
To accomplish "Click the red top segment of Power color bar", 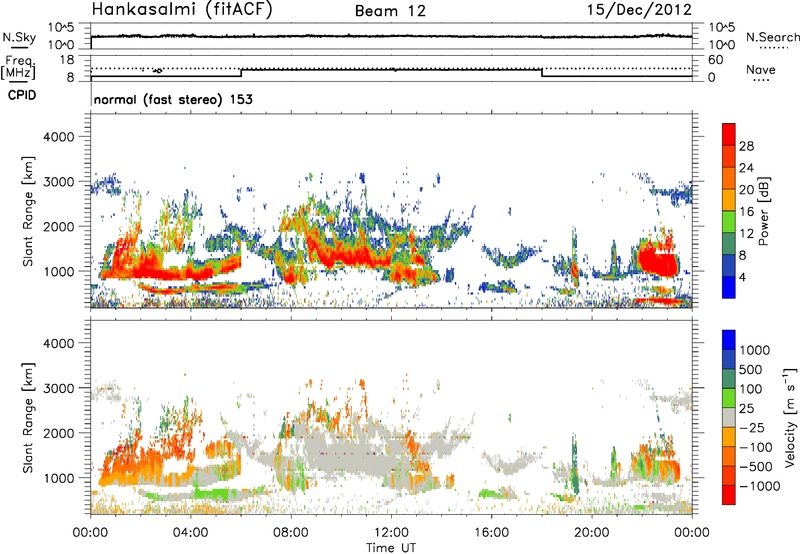I will point(729,134).
